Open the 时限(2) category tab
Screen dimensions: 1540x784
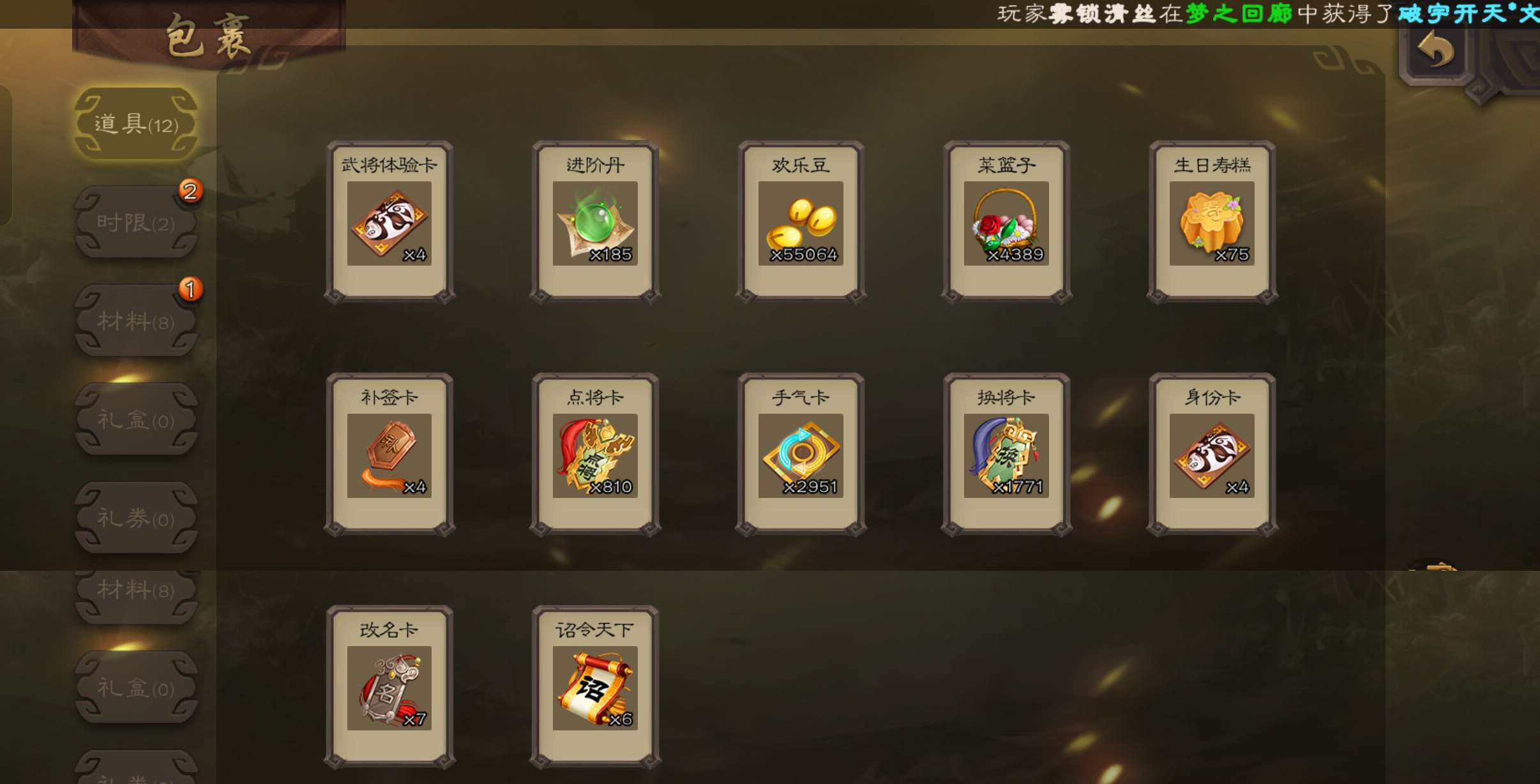pos(136,222)
